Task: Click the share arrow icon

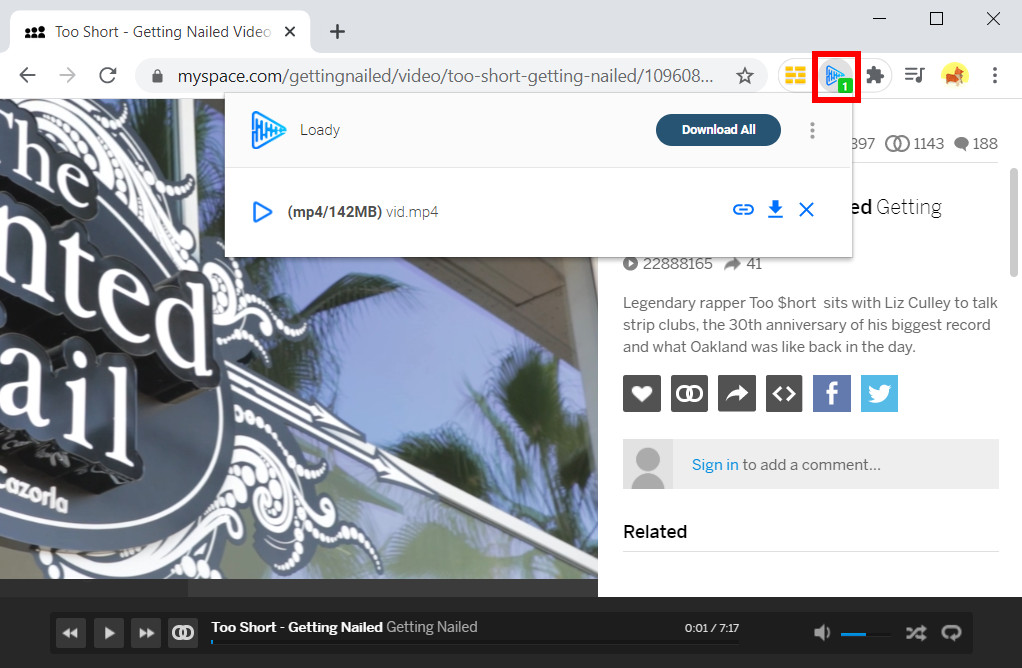Action: pos(737,393)
